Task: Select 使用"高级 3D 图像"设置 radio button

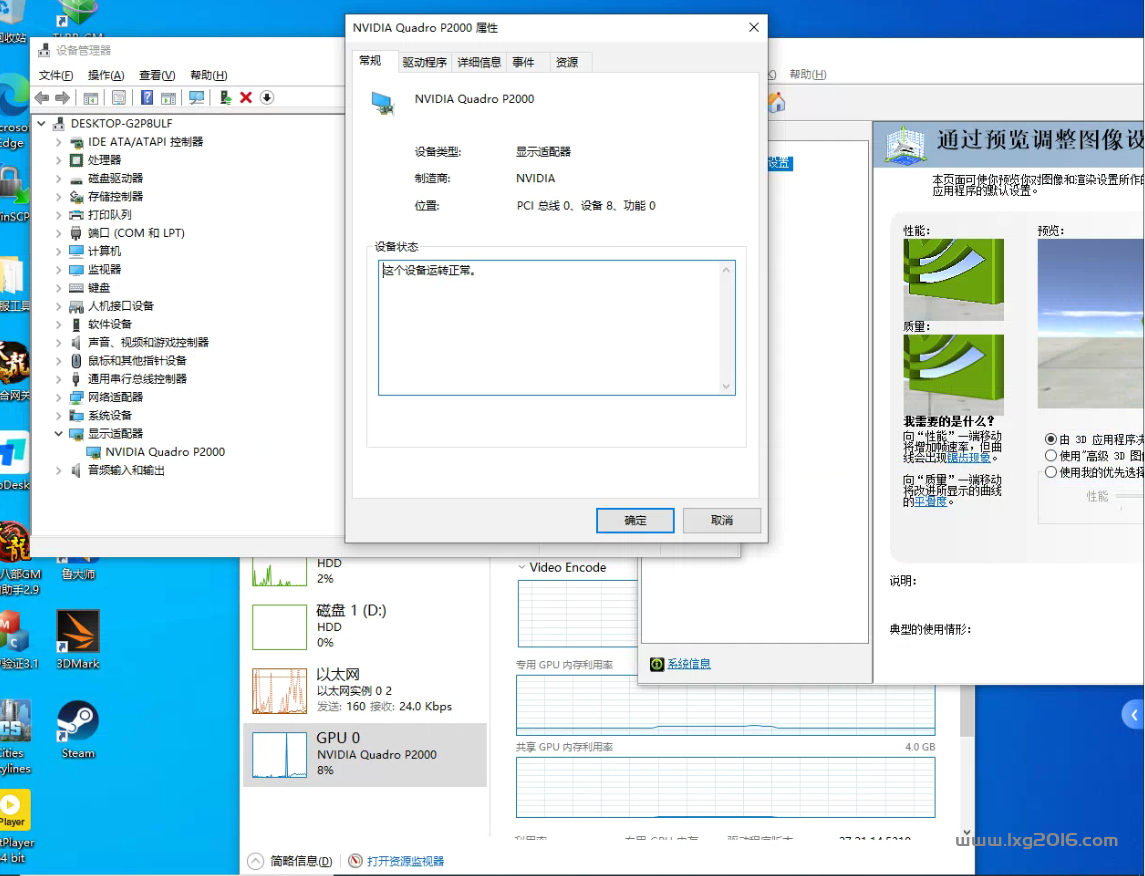Action: pos(1051,456)
